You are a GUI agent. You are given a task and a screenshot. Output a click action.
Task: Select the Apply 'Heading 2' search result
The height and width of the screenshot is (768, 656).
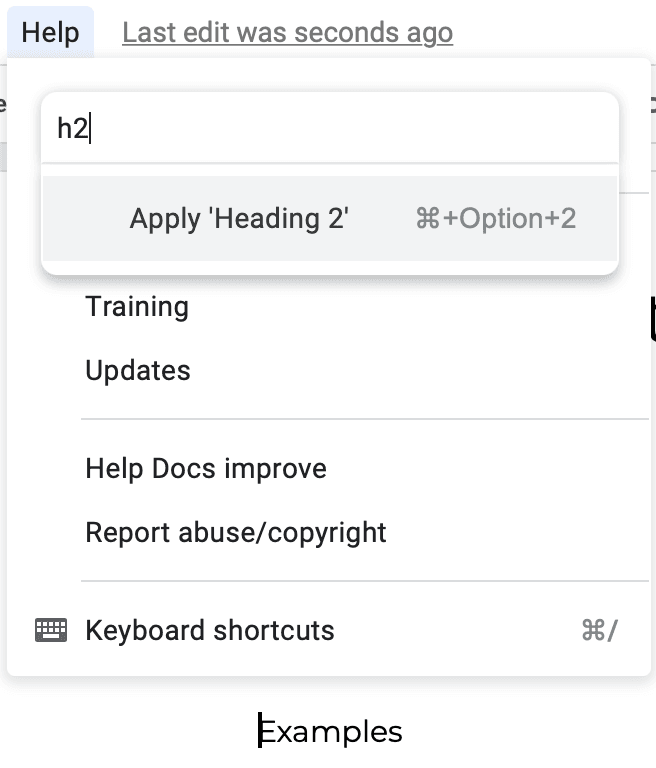click(x=330, y=218)
